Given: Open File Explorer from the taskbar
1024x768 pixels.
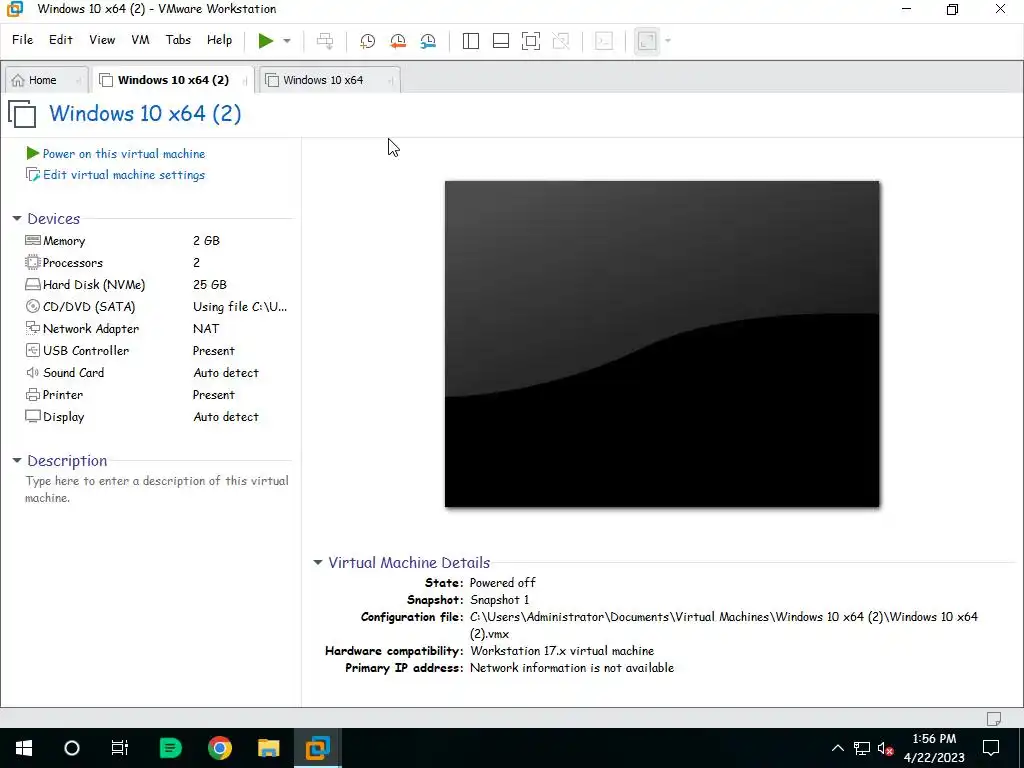Looking at the screenshot, I should (268, 748).
